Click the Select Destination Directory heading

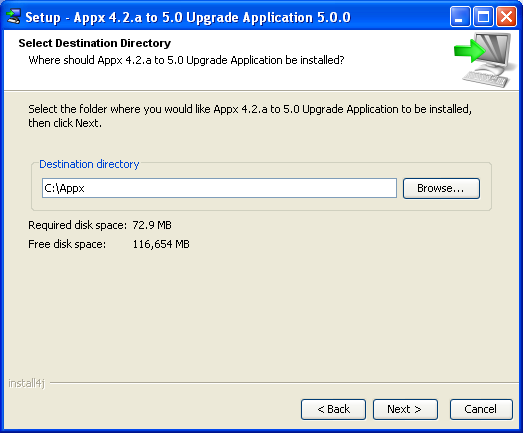94,43
